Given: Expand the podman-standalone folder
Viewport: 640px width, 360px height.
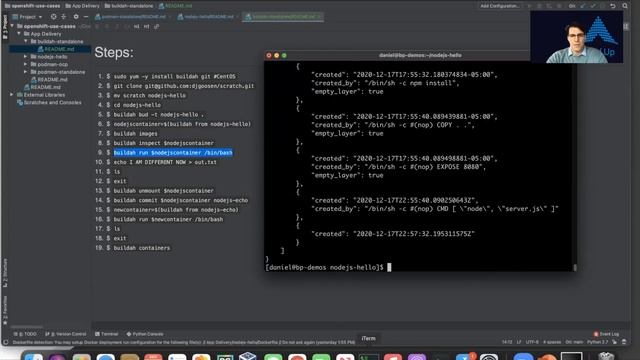Looking at the screenshot, I should (x=26, y=72).
